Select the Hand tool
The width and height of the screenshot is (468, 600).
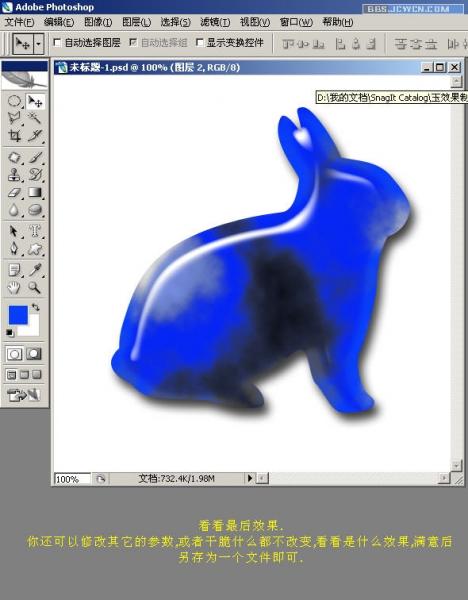tap(15, 287)
